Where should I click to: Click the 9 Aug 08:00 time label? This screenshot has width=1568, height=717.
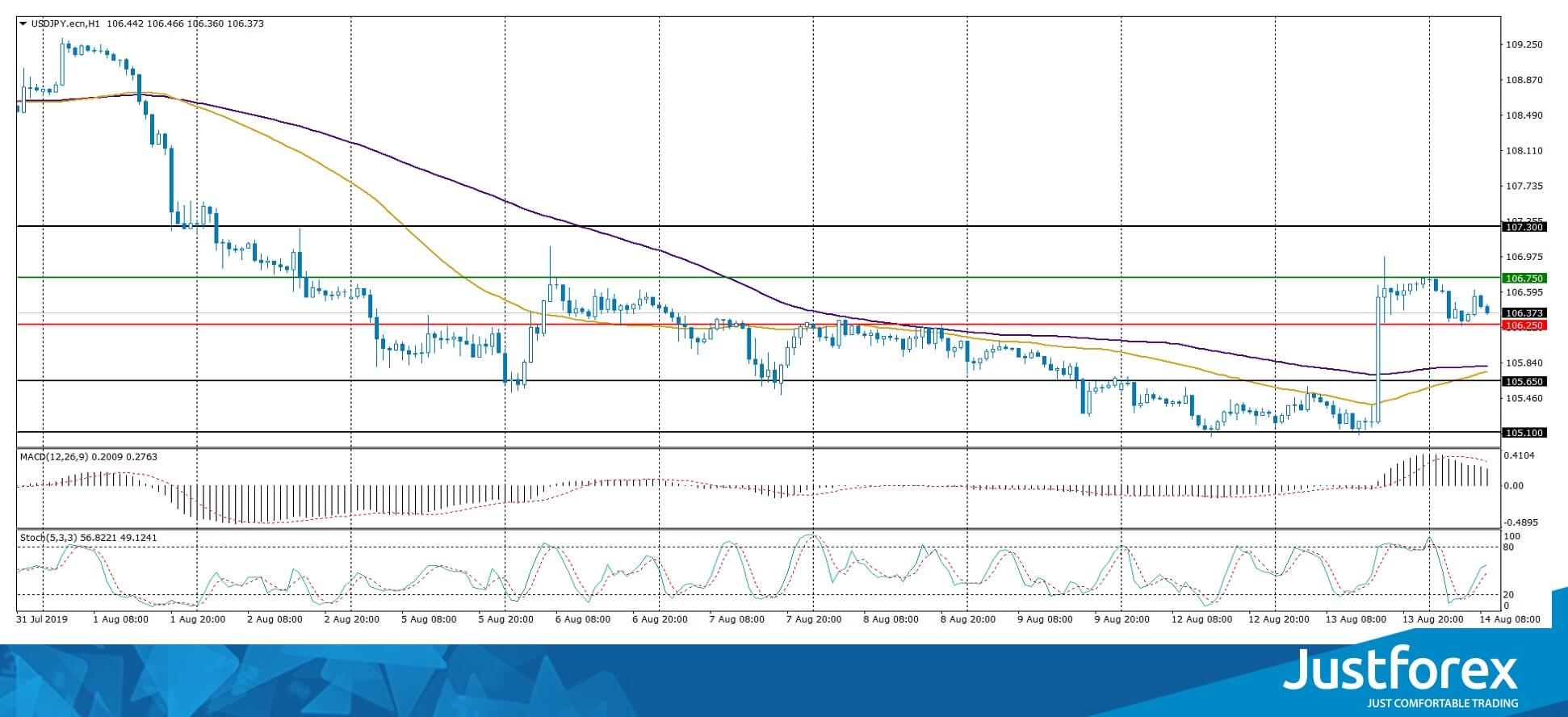click(x=1046, y=619)
